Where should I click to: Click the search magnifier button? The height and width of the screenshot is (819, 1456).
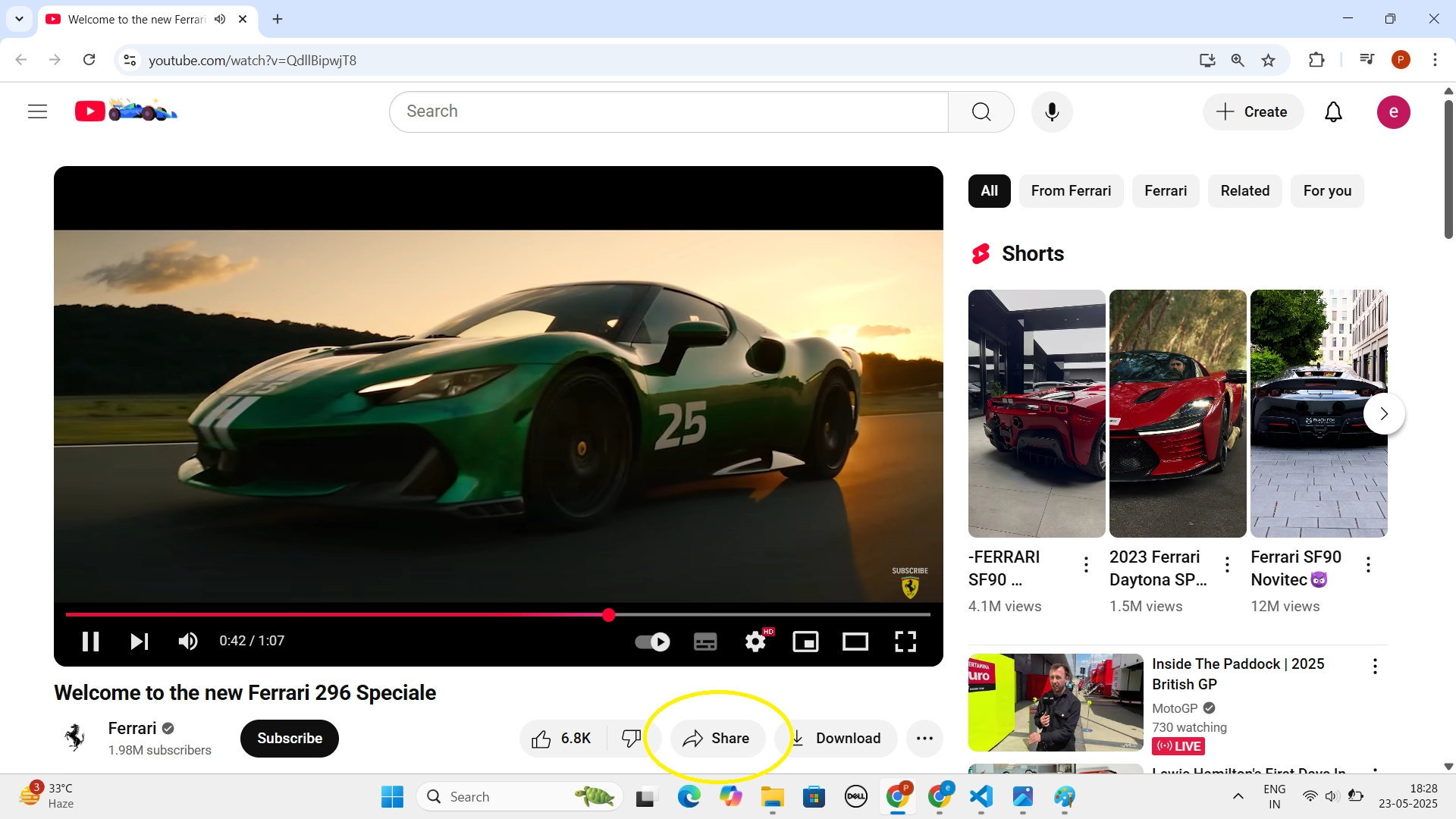[981, 111]
